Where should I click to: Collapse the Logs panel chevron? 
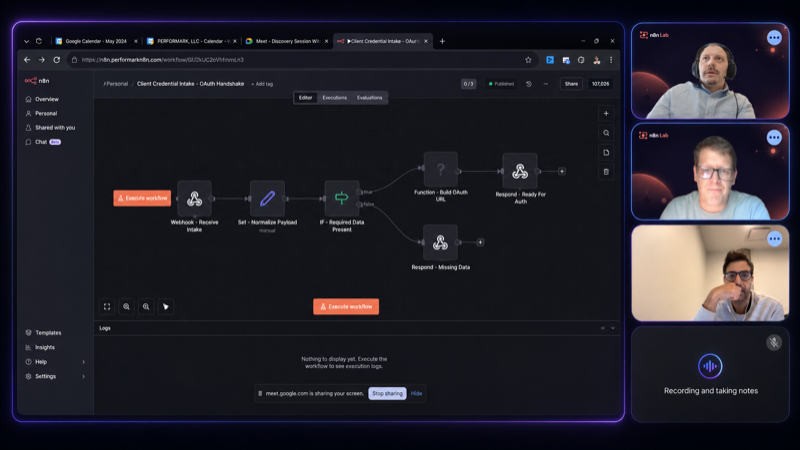click(x=613, y=328)
